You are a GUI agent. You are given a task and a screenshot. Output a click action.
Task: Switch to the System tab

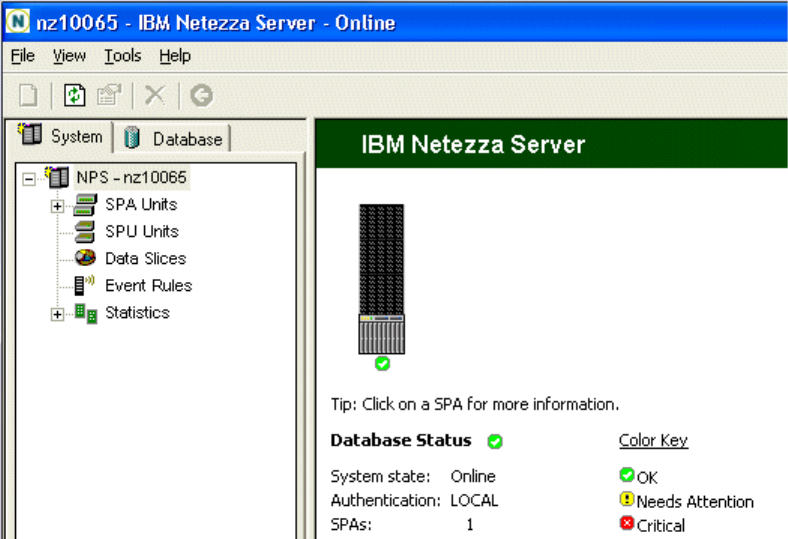coord(60,136)
